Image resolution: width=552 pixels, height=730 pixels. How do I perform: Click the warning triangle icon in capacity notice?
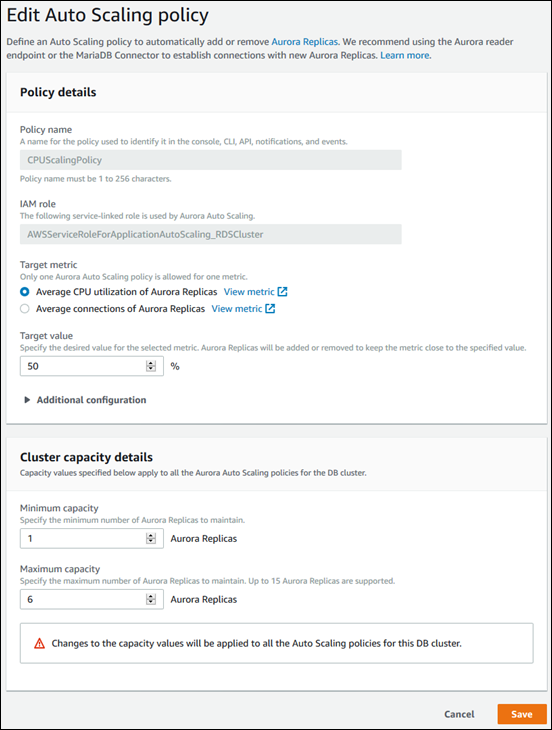coord(40,643)
